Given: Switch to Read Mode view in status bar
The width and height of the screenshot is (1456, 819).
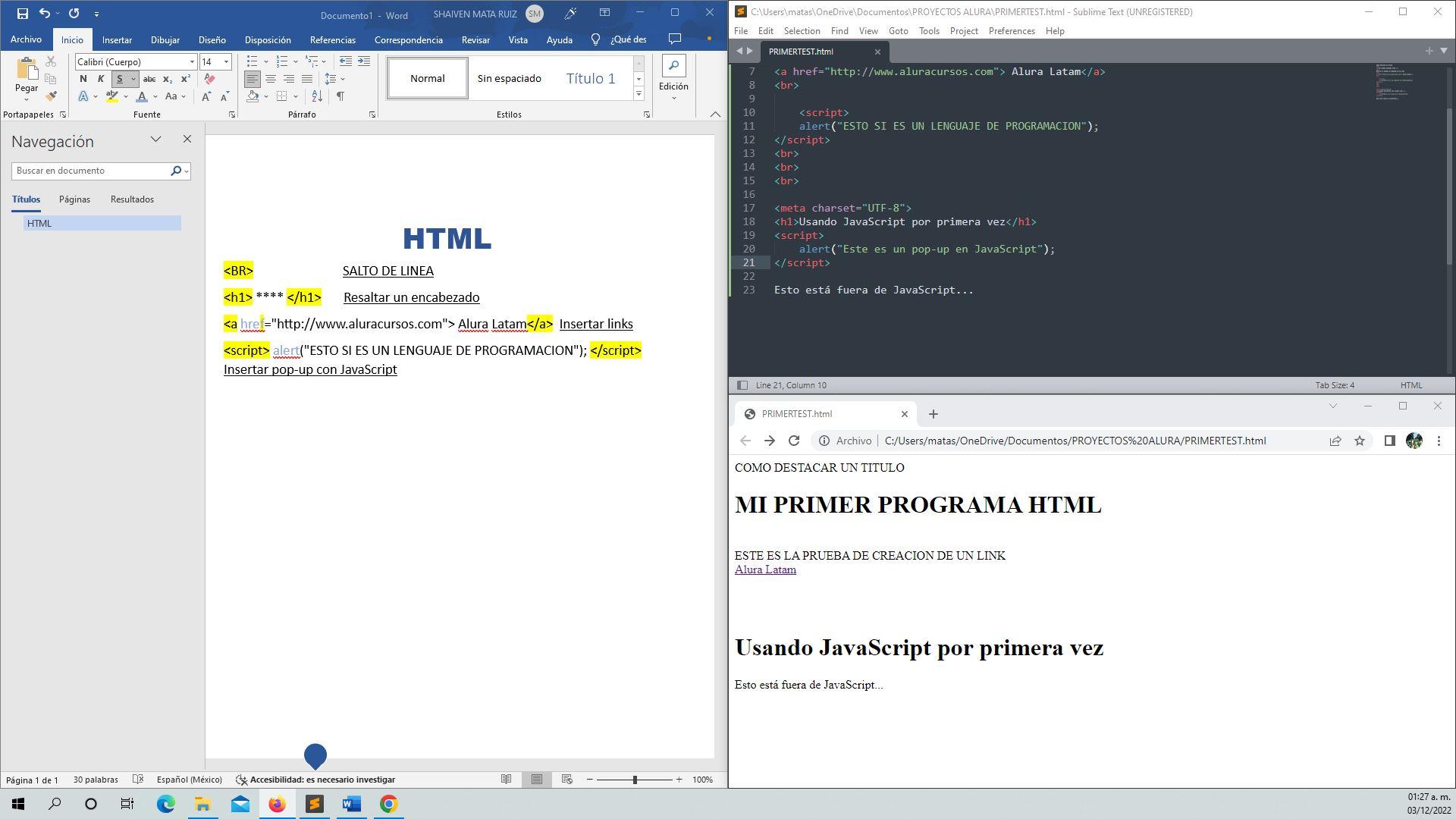Looking at the screenshot, I should (x=506, y=780).
